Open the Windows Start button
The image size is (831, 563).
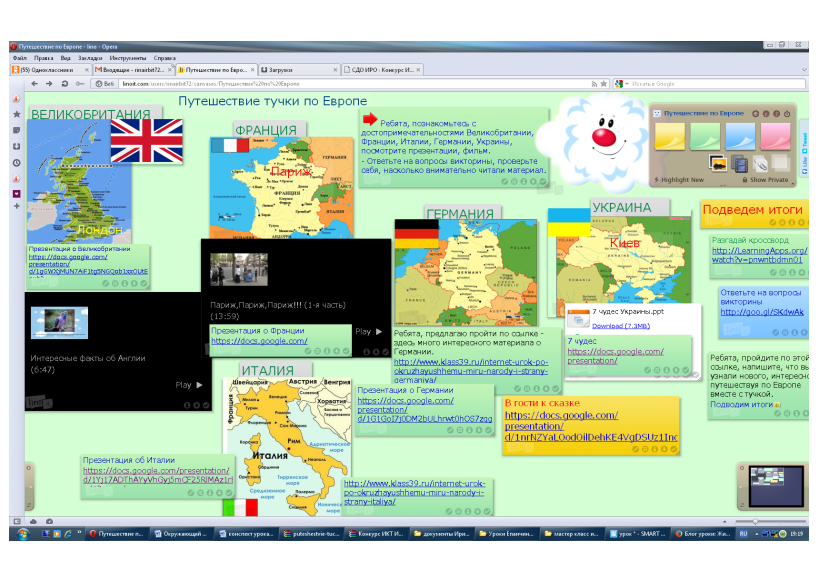coord(23,534)
